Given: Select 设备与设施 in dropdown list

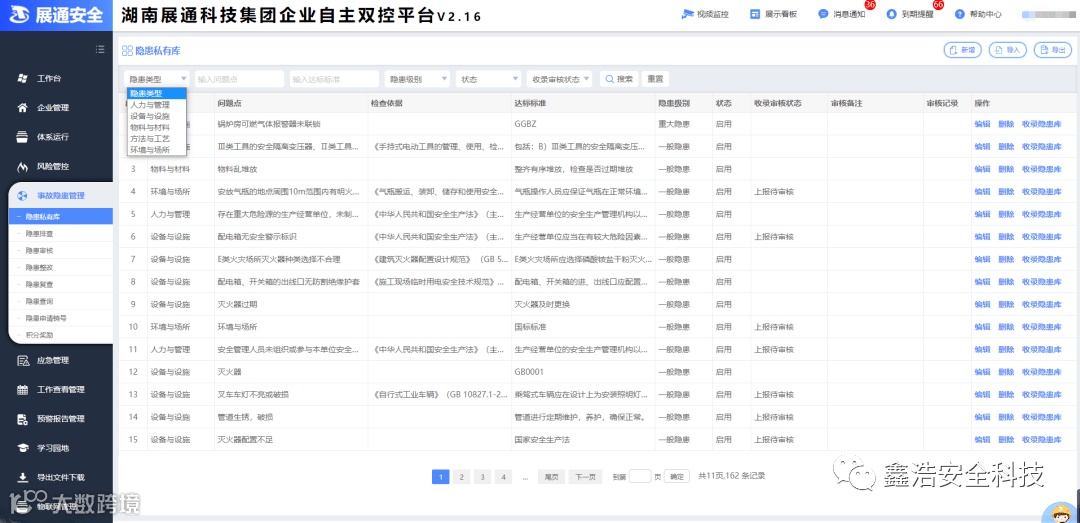Looking at the screenshot, I should (x=157, y=116).
